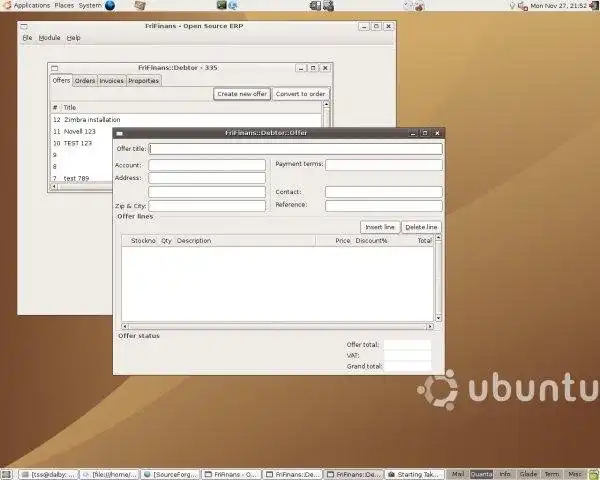
Task: Switch to the Glade workspace
Action: 528,474
